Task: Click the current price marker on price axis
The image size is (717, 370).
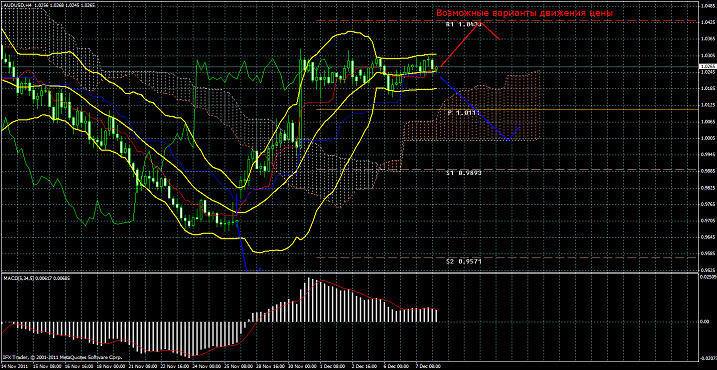Action: 705,67
